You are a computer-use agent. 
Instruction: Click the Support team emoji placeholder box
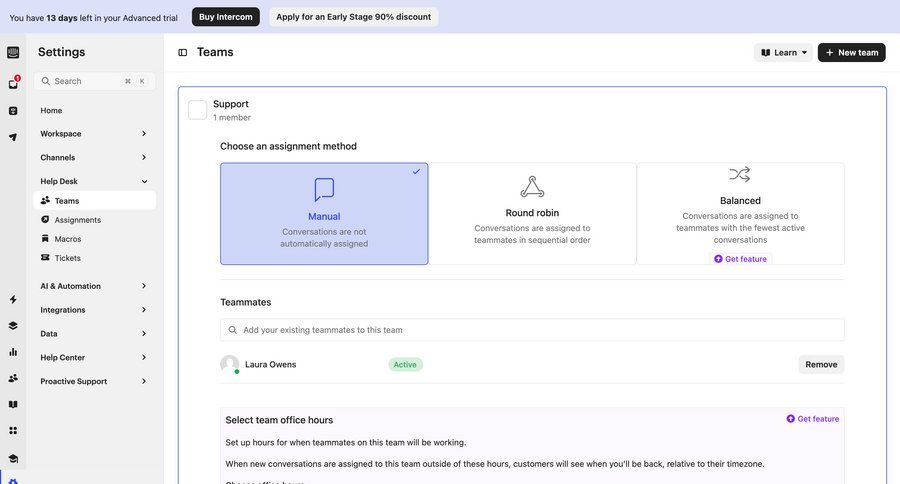point(197,110)
